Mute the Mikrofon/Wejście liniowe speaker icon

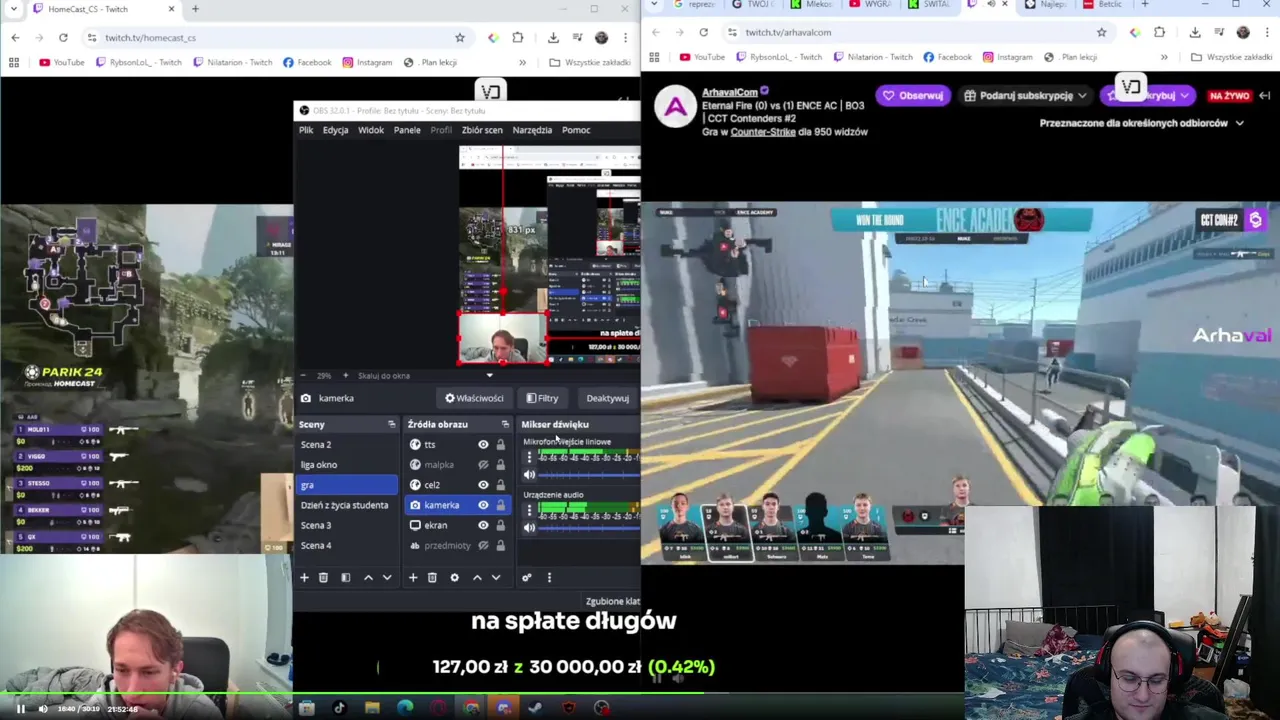[x=529, y=474]
